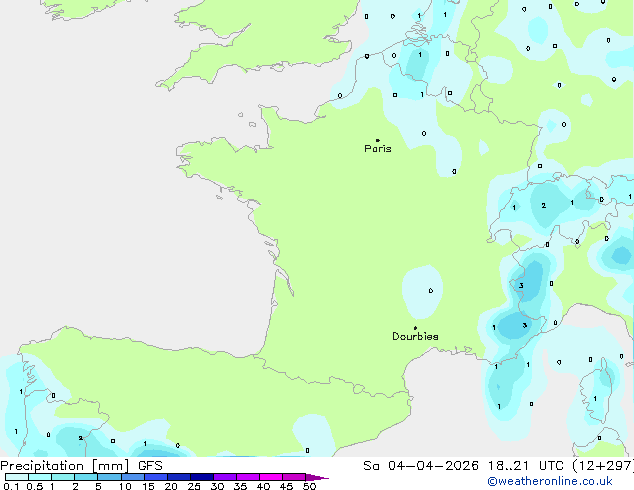634x490 pixels.
Task: Select the 5–10 mm legend color box
Action: (109, 477)
